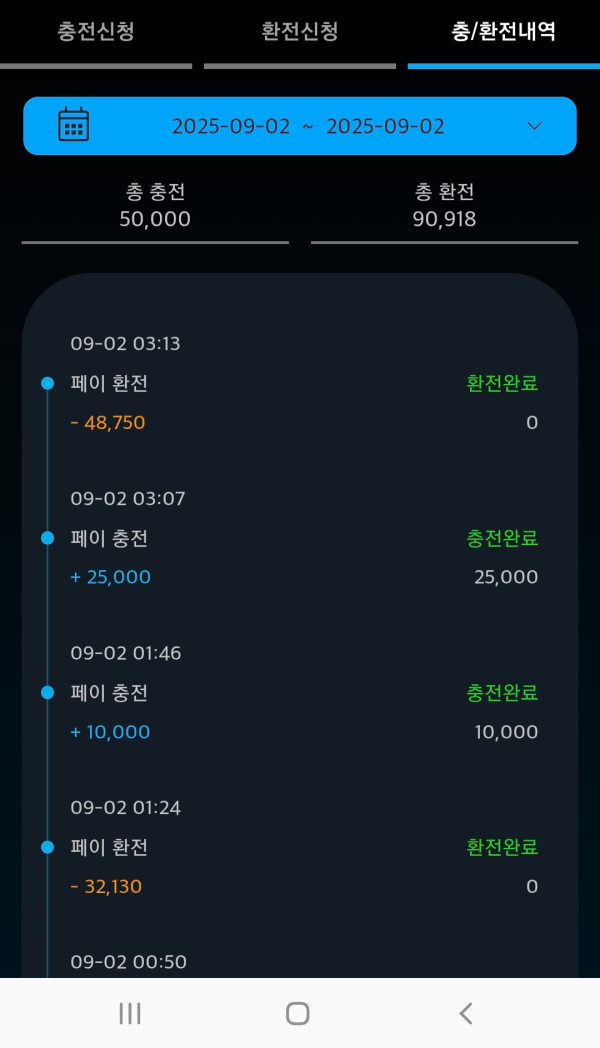Click the calendar icon in date bar

tap(74, 125)
